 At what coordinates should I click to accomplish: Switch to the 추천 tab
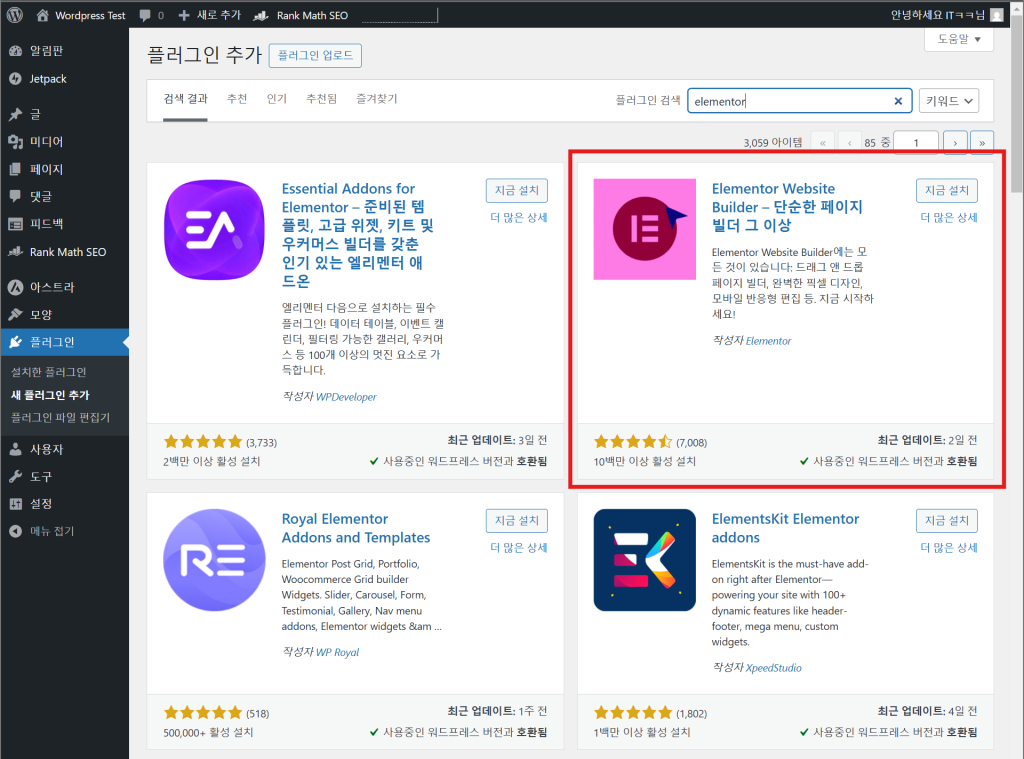236,99
